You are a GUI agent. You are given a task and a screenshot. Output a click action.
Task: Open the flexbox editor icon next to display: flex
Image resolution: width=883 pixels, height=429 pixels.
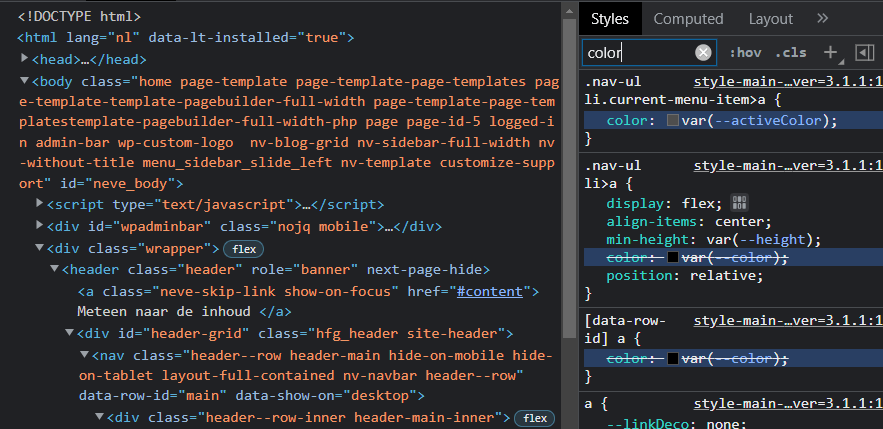pos(739,203)
